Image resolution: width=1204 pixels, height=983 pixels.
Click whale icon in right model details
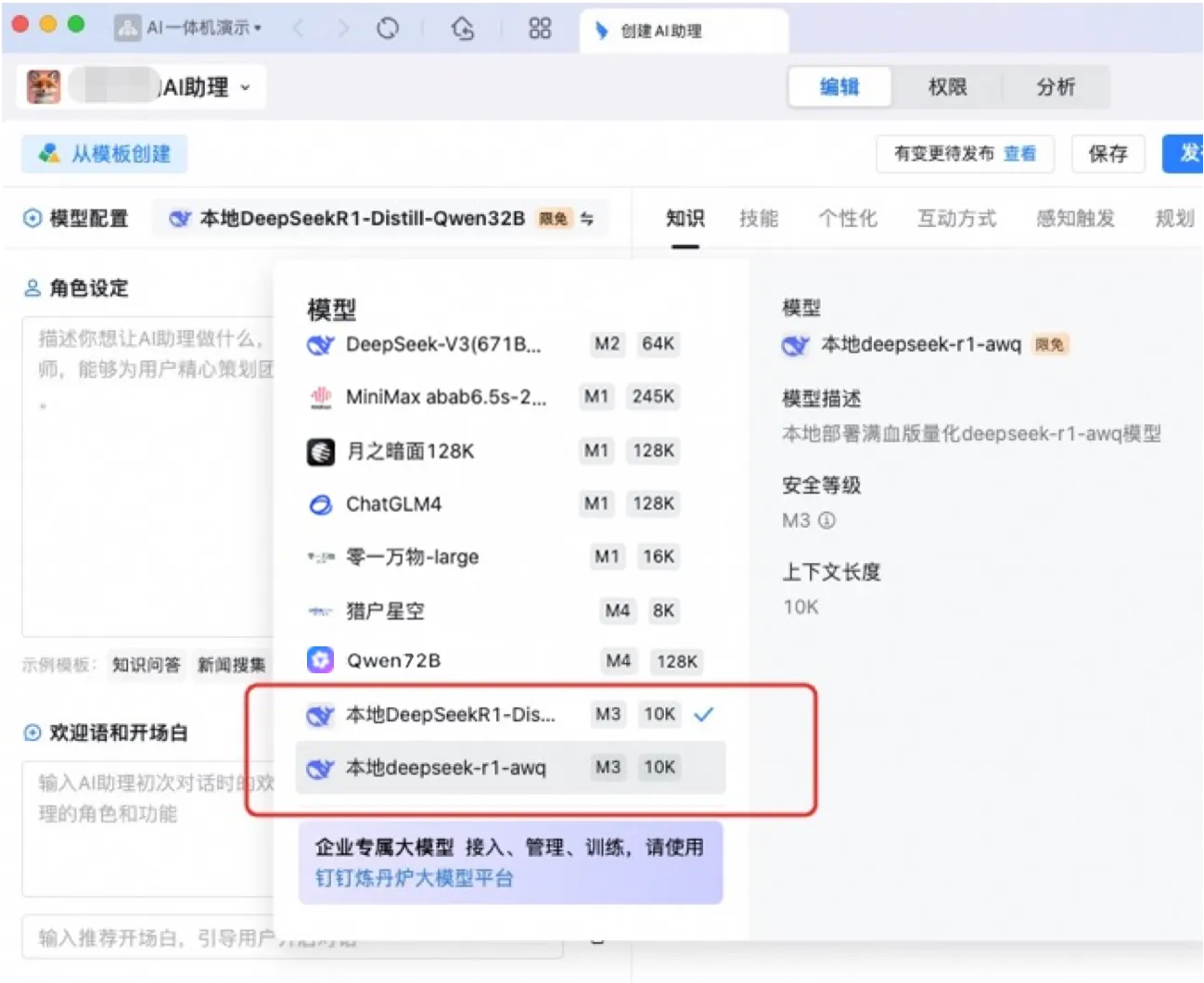click(x=795, y=346)
